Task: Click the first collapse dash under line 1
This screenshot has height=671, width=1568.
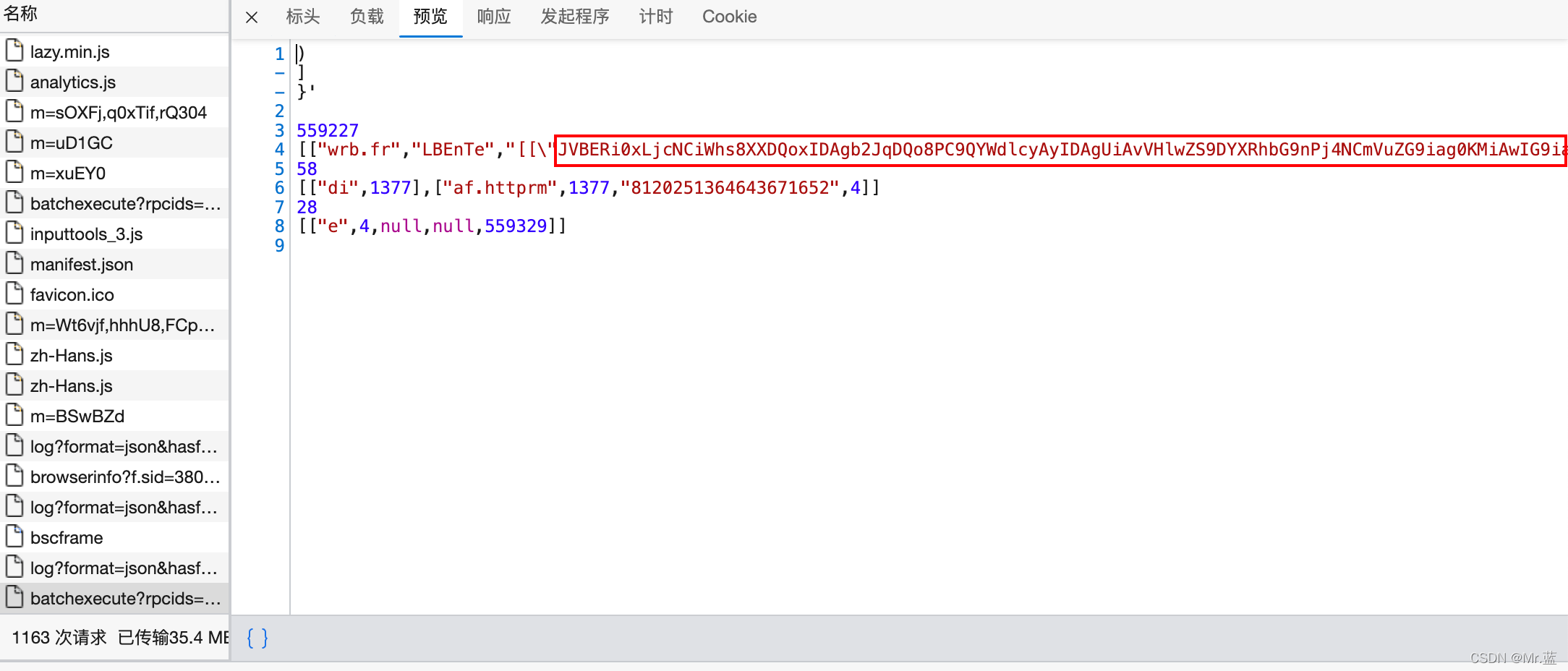Action: 280,73
